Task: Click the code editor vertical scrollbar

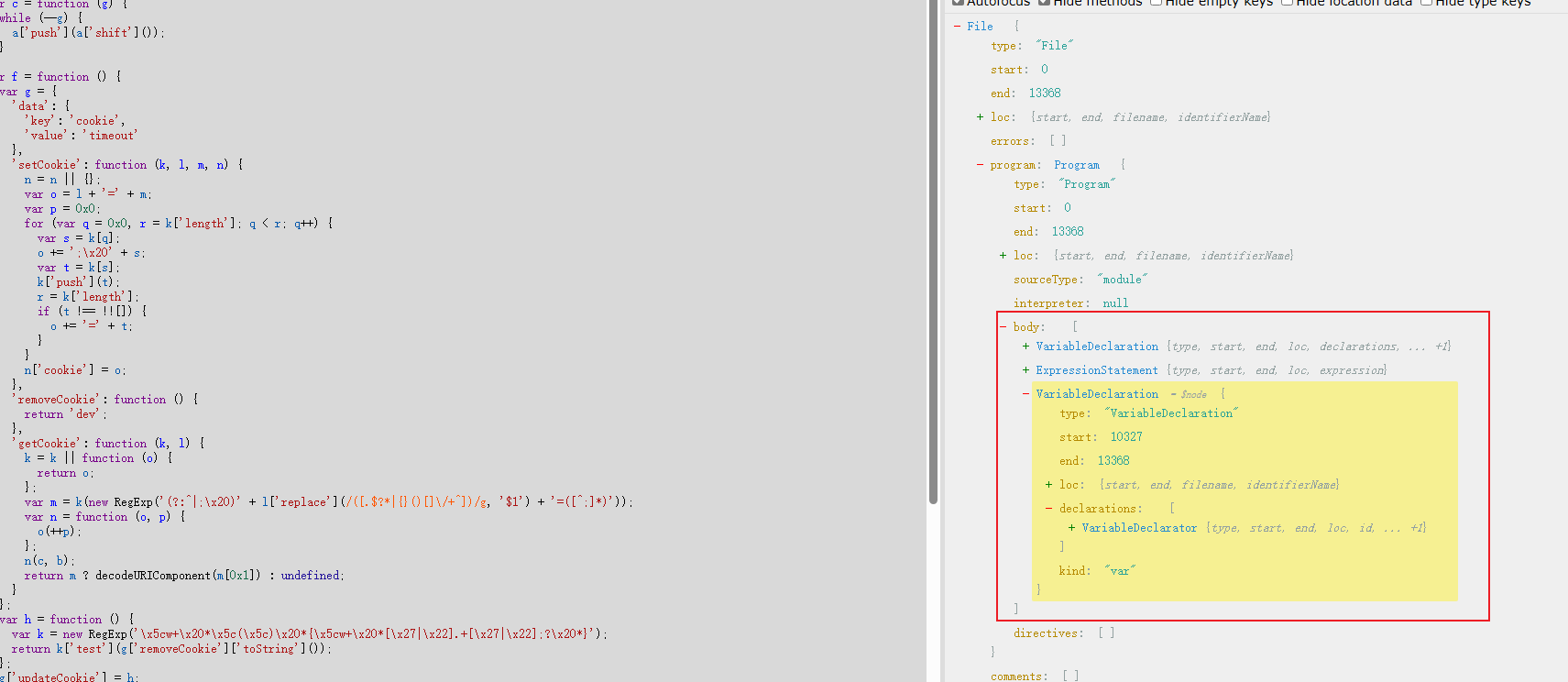Action: click(x=933, y=251)
